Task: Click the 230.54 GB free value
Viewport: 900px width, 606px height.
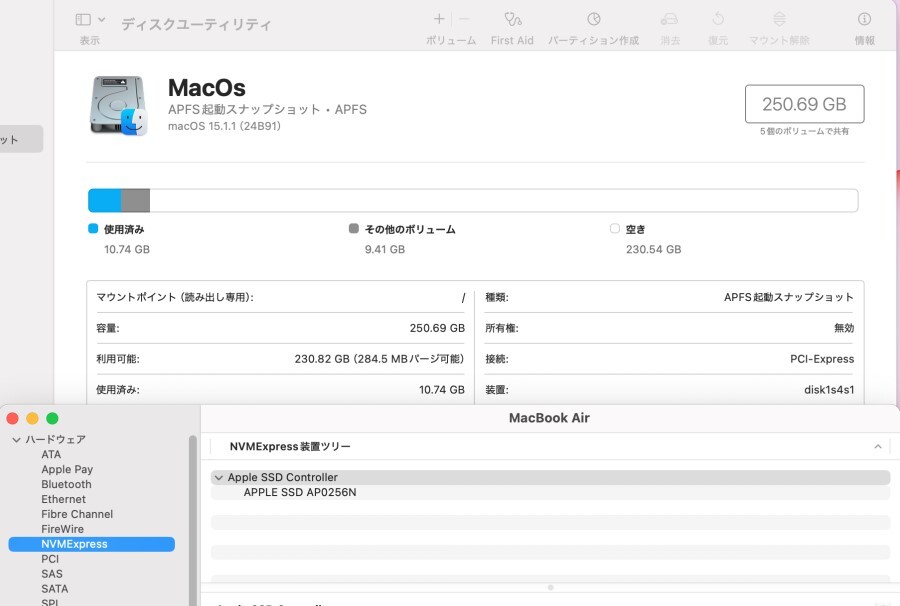Action: click(x=653, y=249)
